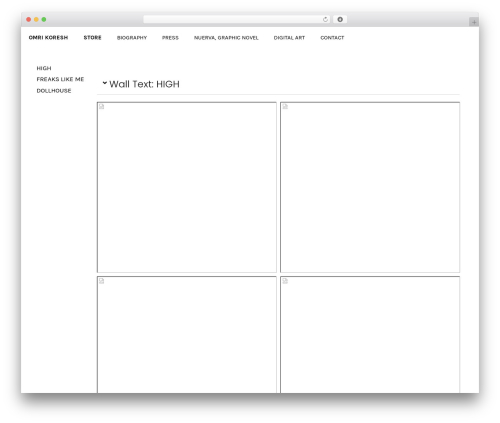This screenshot has width=500, height=423.
Task: Open the bottom-right gallery image
Action: click(x=370, y=335)
